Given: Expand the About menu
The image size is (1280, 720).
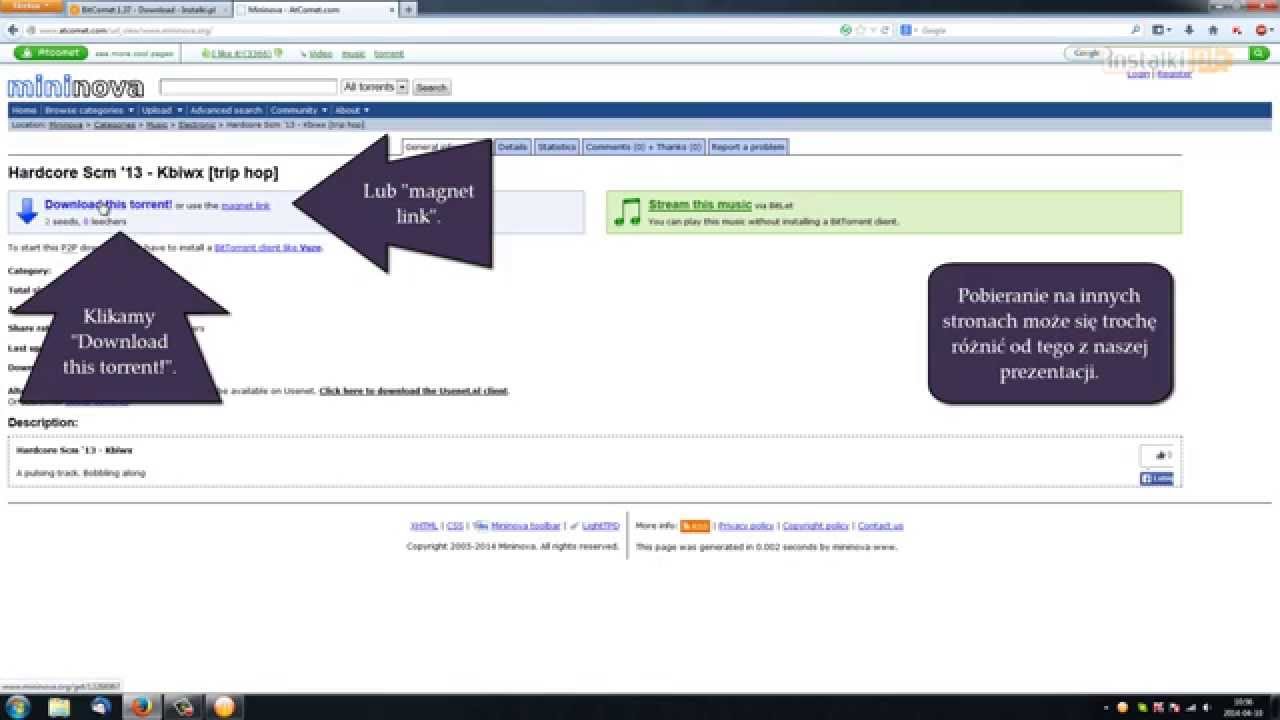Looking at the screenshot, I should pos(352,110).
